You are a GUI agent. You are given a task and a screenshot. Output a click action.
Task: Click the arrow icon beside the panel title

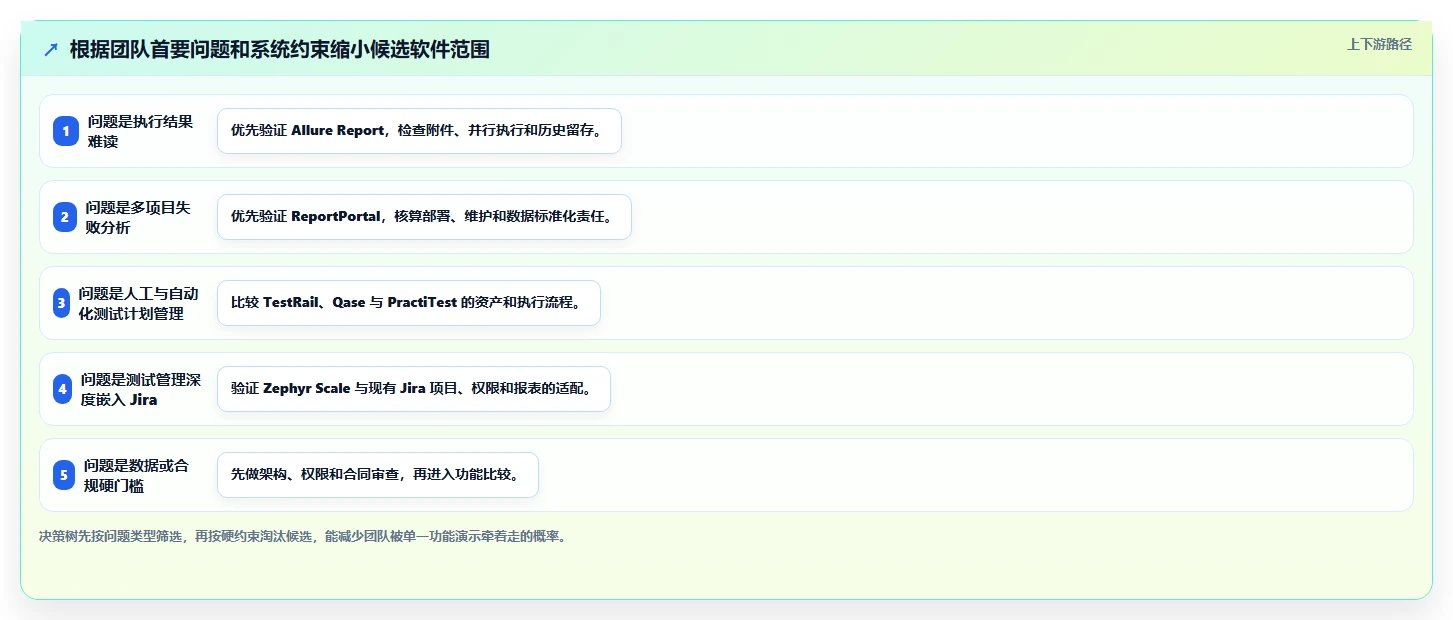[x=51, y=50]
